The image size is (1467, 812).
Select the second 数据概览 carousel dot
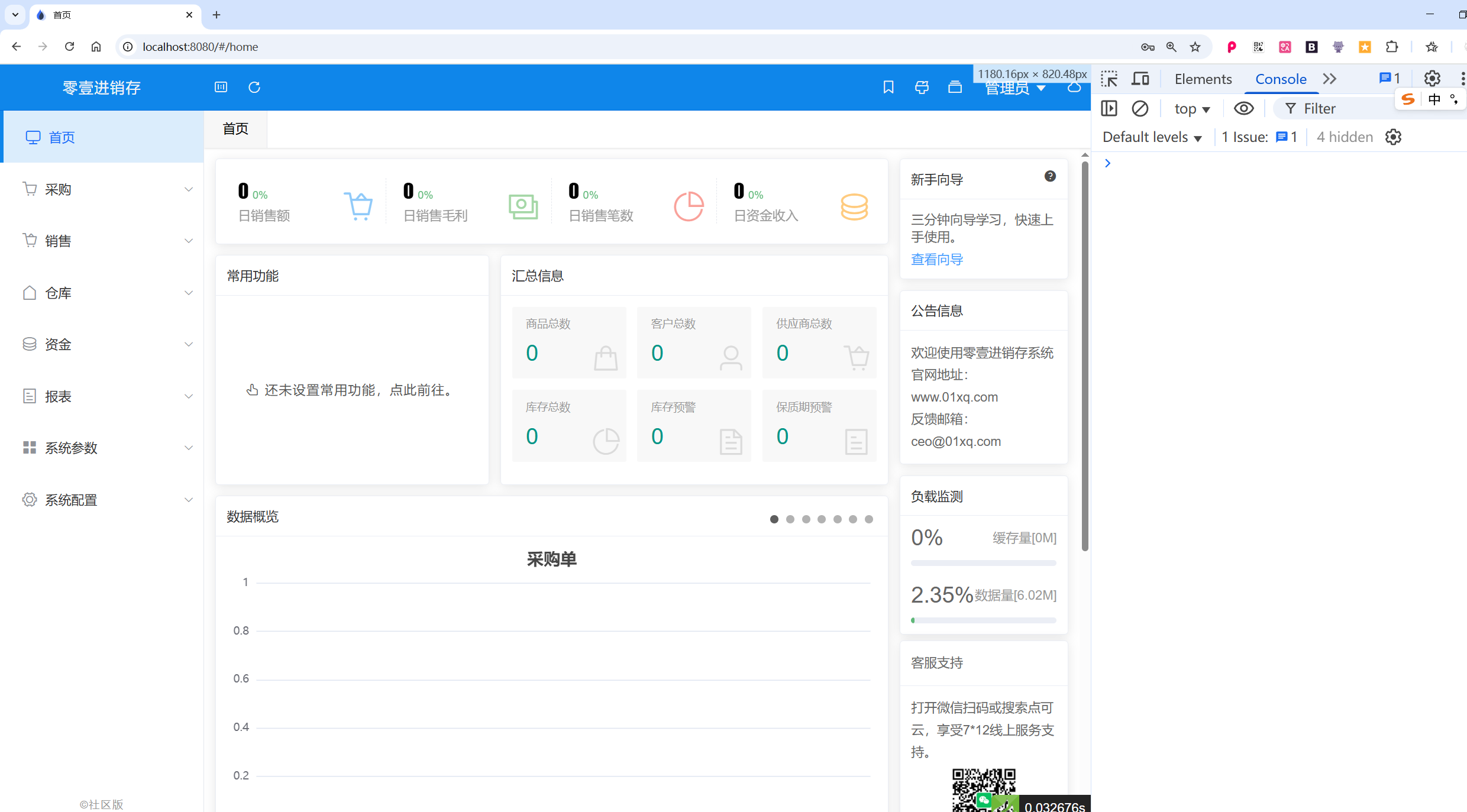point(790,519)
